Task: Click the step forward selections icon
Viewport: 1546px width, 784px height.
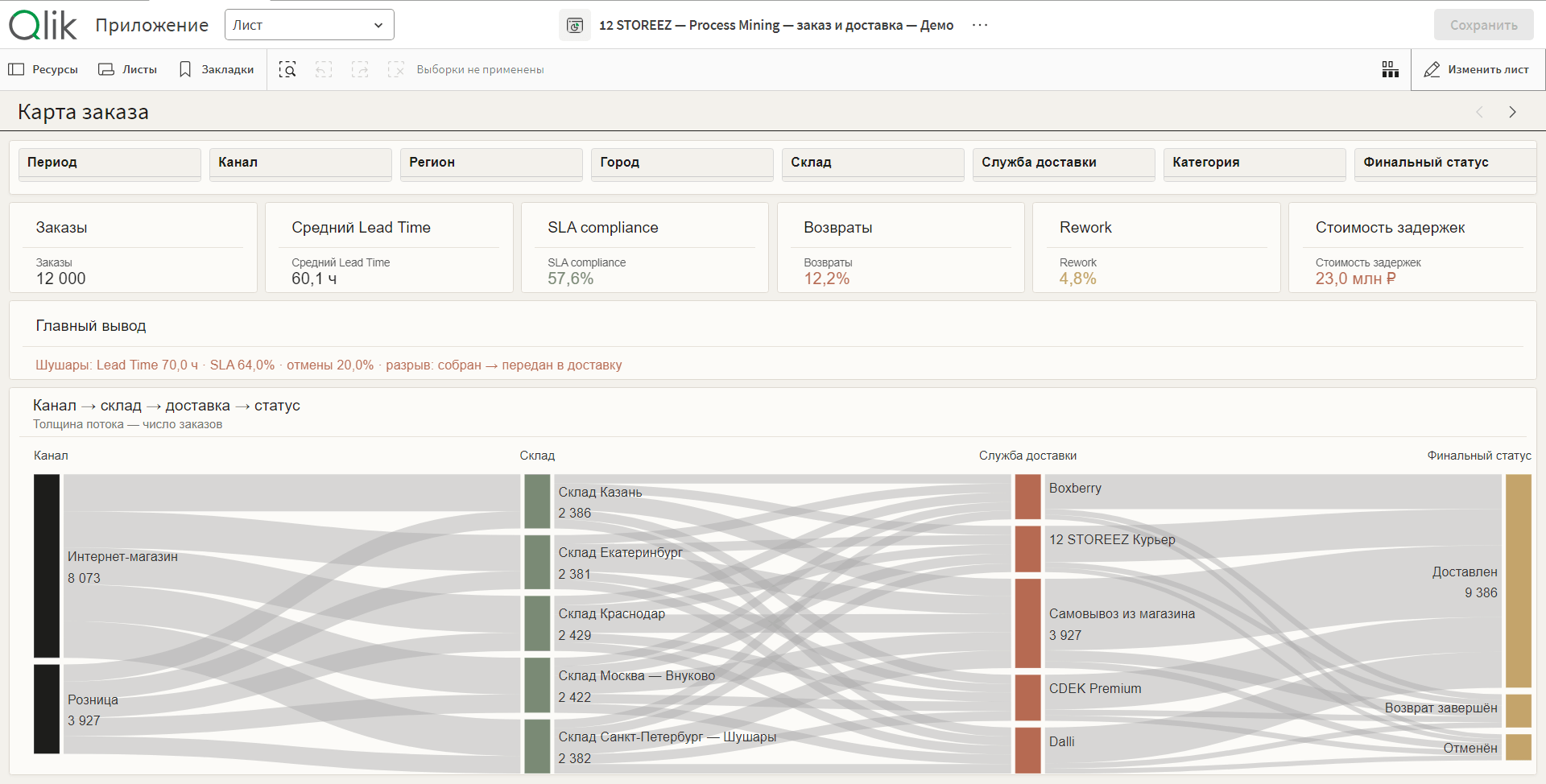Action: coord(360,70)
